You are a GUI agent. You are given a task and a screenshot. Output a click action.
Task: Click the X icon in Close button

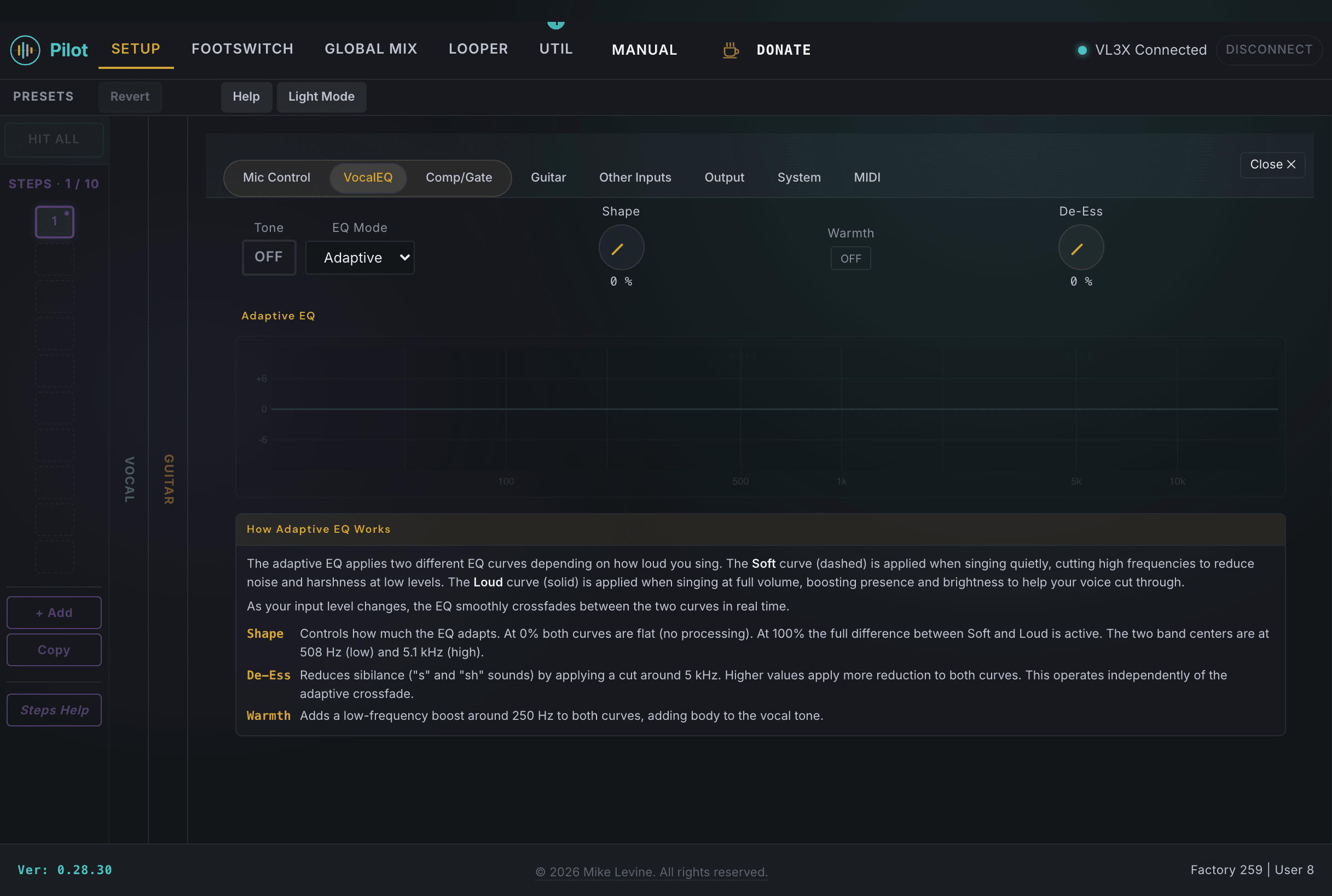point(1291,165)
